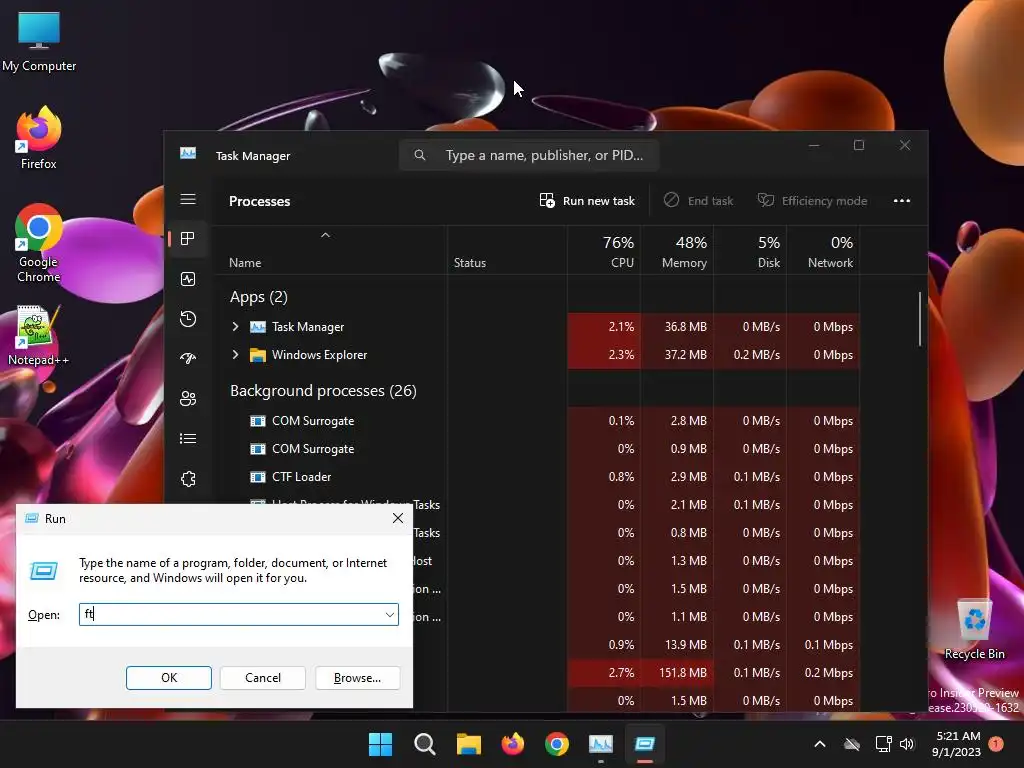Click the Windows Explorer folder icon
The width and height of the screenshot is (1024, 768).
[258, 355]
